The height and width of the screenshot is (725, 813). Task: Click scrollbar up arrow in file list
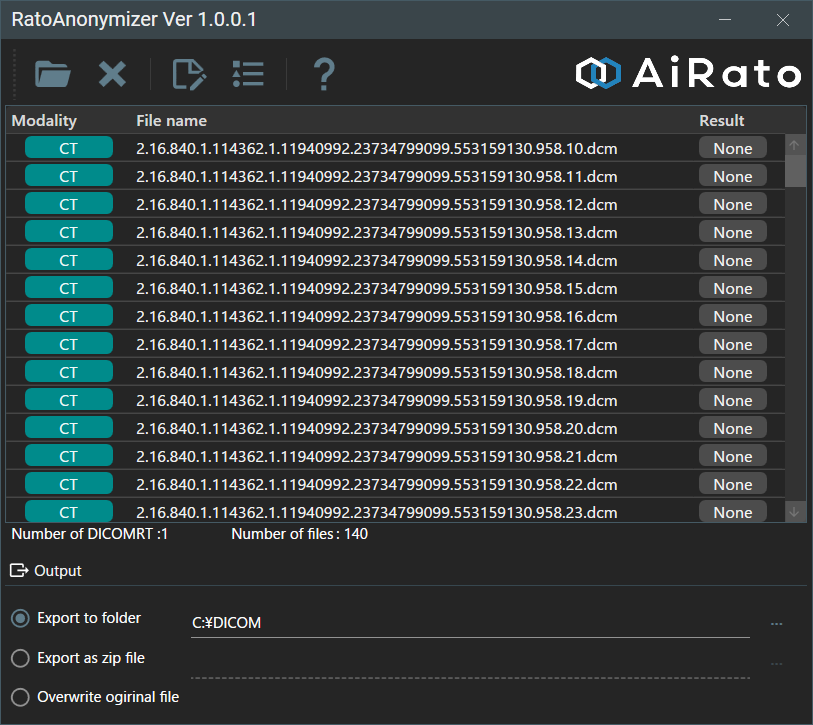point(795,146)
